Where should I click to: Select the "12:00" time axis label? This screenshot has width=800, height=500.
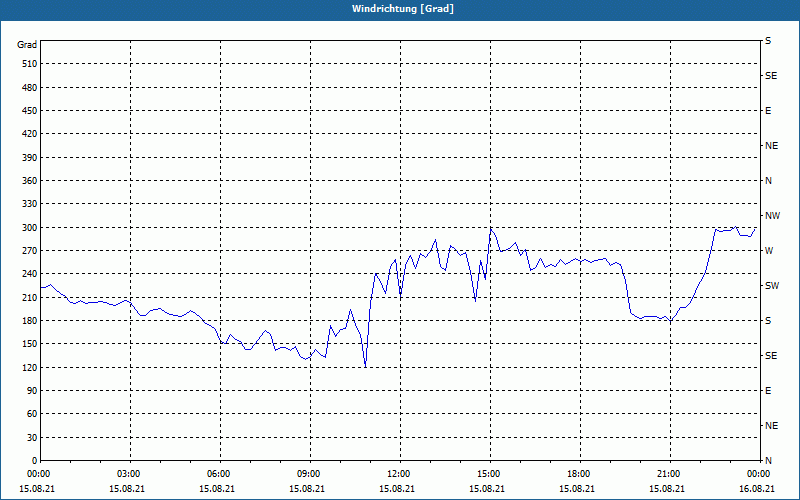pyautogui.click(x=397, y=474)
